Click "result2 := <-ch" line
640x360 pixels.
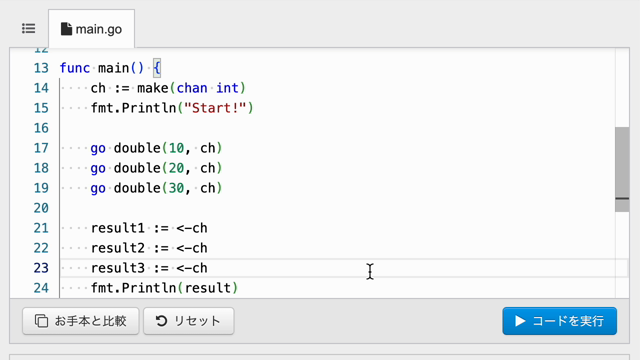coord(149,248)
